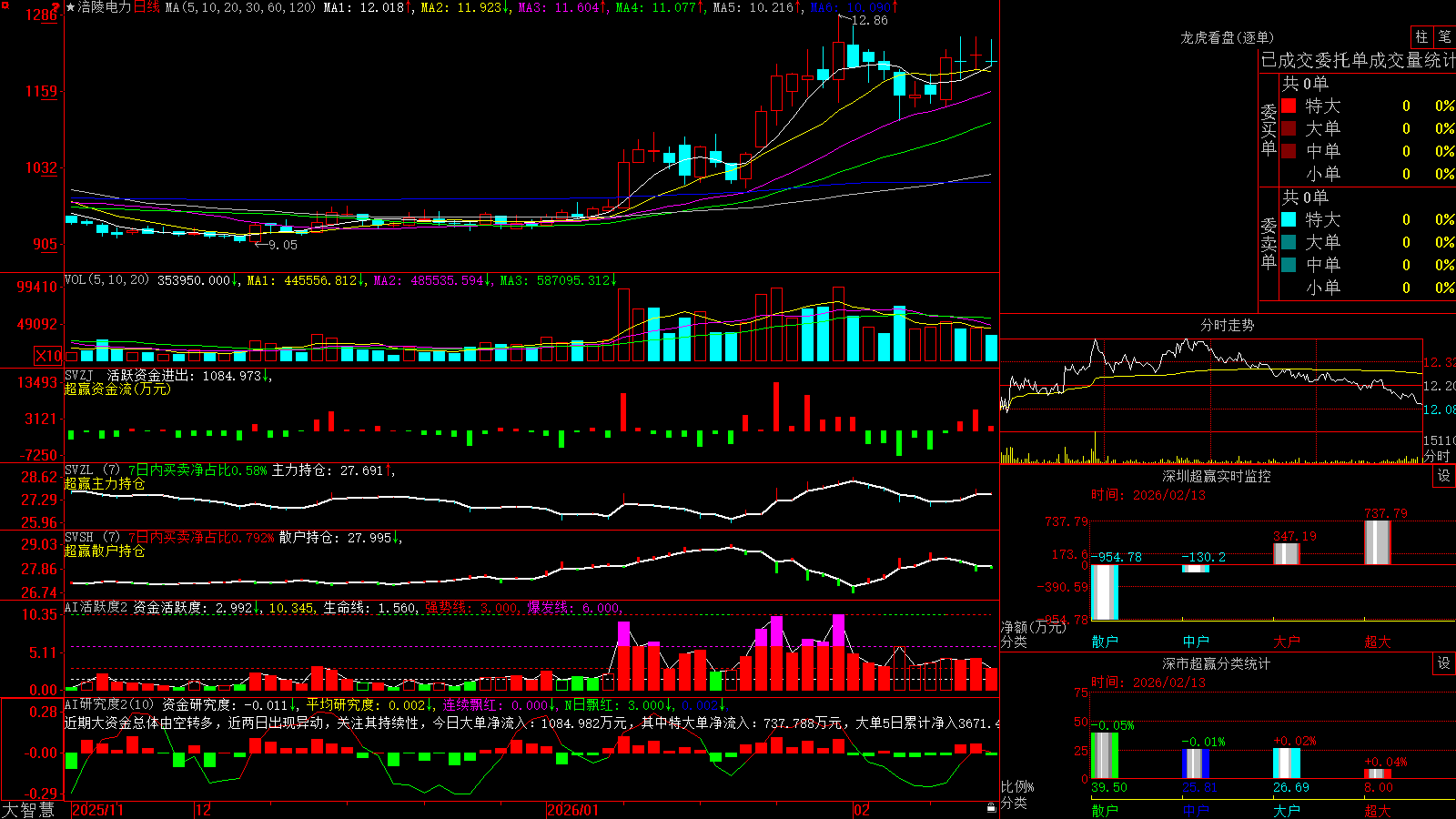Click the stock name 涪陵电力
Viewport: 1456px width, 819px height.
click(x=105, y=7)
